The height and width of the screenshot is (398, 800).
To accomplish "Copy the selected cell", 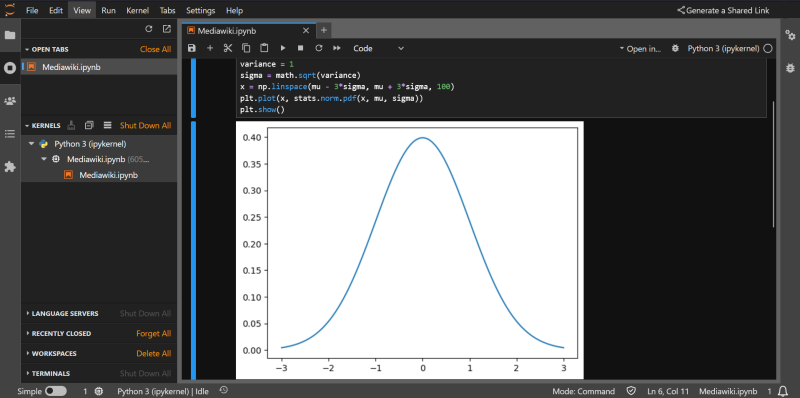I will pos(246,48).
